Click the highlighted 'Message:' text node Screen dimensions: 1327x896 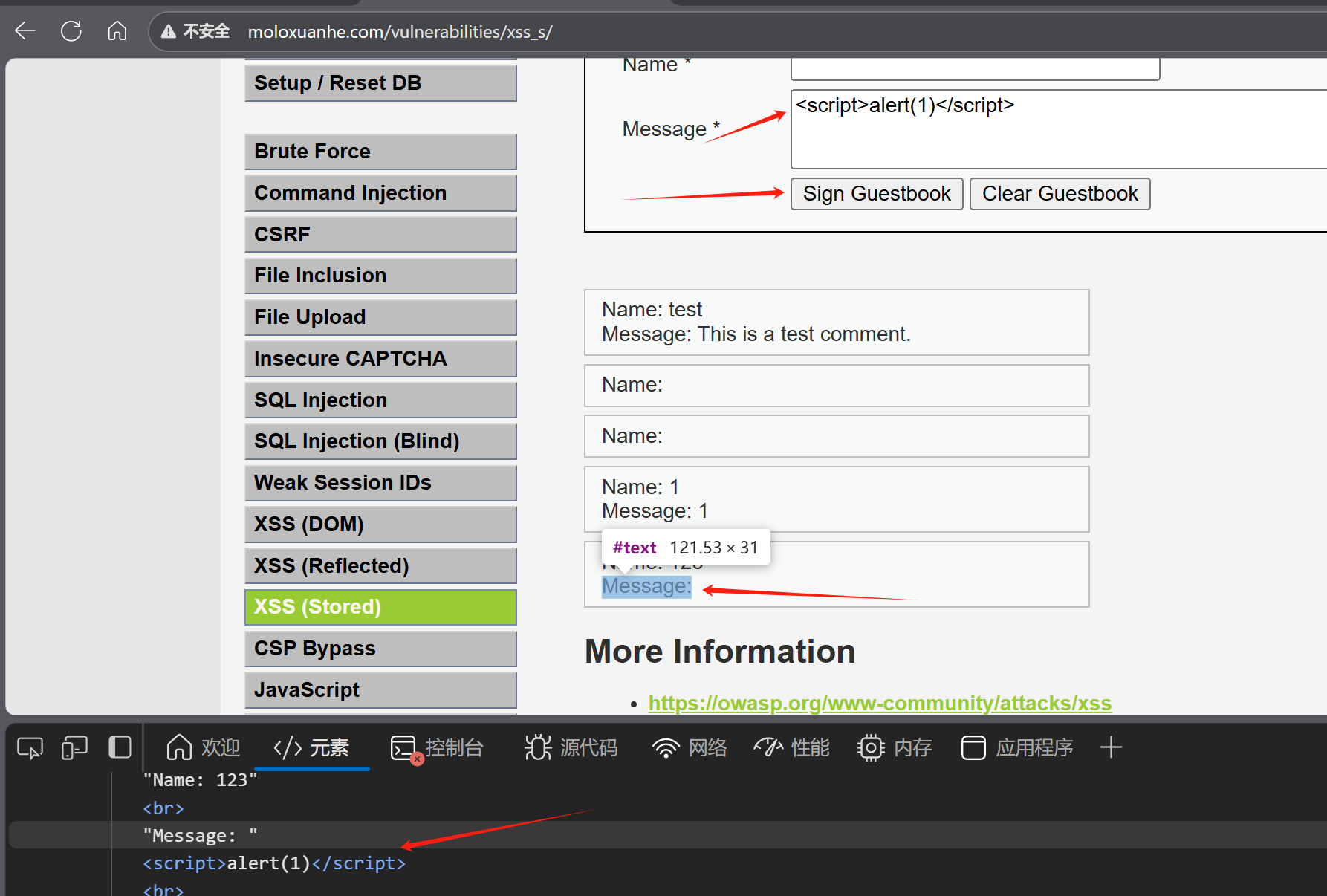pyautogui.click(x=646, y=587)
